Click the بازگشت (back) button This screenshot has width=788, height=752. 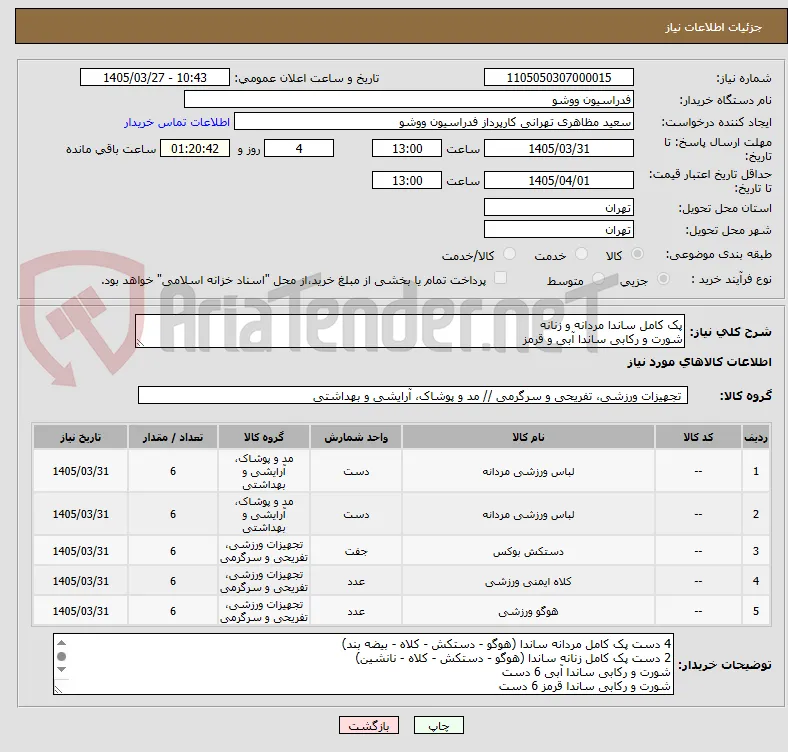coord(369,725)
